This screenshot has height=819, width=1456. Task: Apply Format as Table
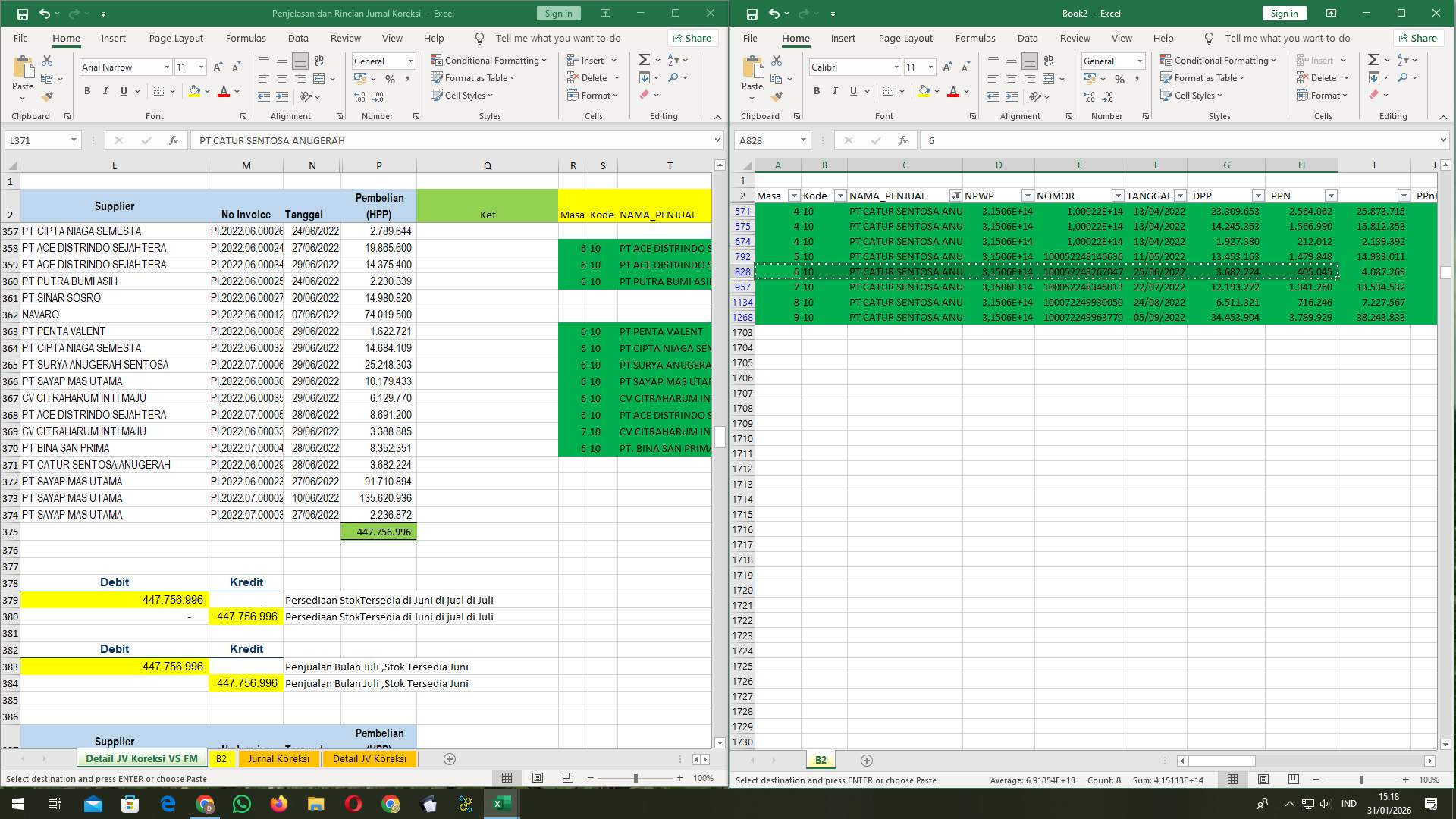[472, 77]
